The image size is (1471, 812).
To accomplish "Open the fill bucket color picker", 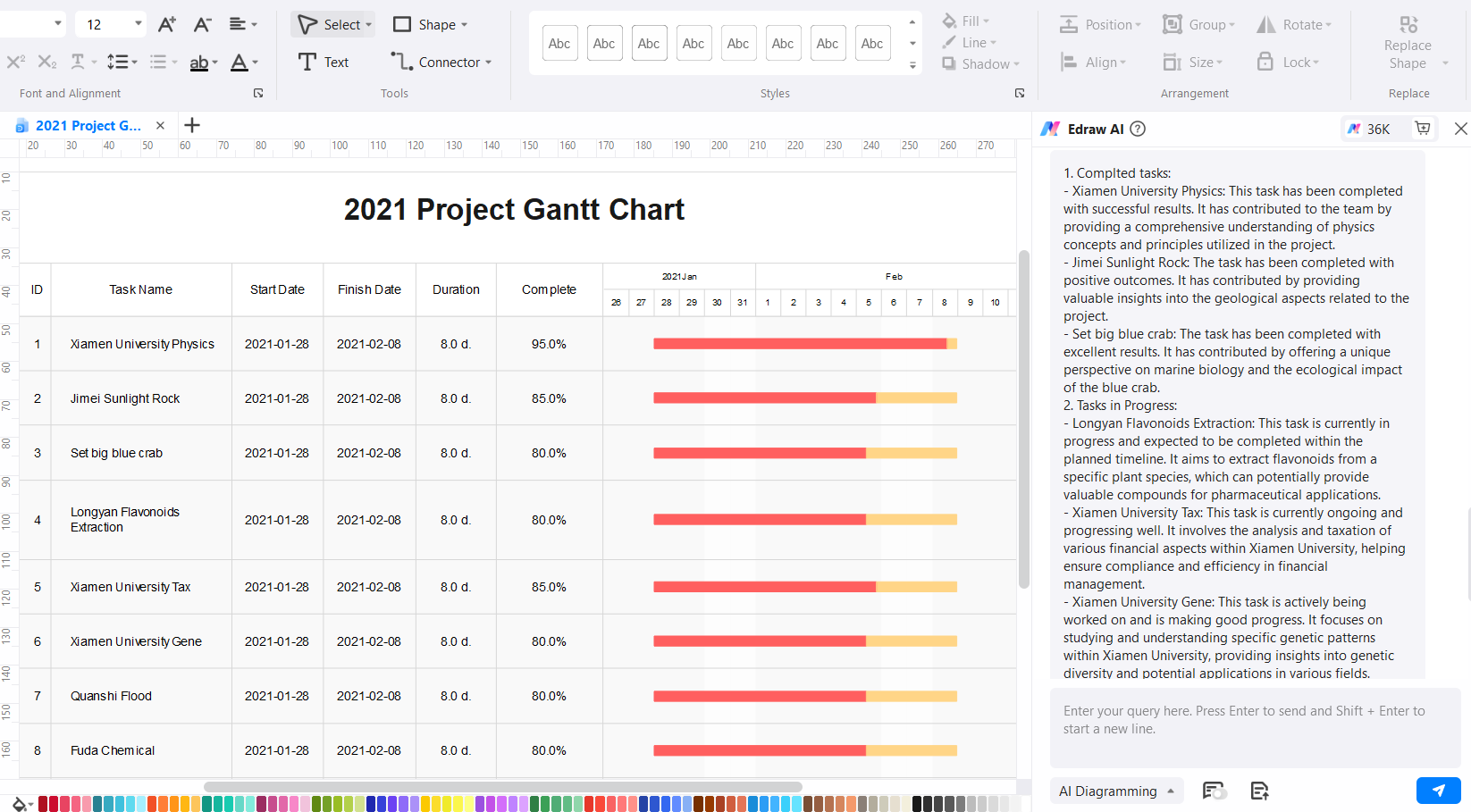I will point(21,804).
